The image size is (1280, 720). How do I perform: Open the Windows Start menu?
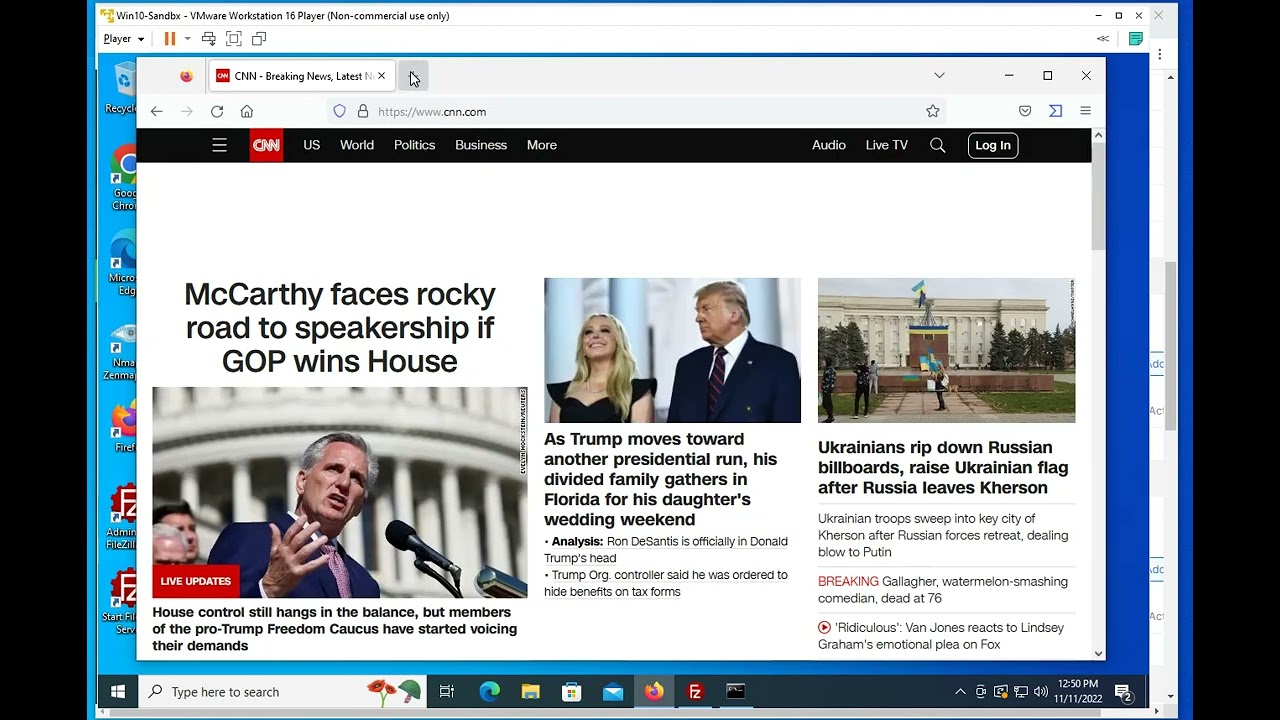[x=118, y=692]
